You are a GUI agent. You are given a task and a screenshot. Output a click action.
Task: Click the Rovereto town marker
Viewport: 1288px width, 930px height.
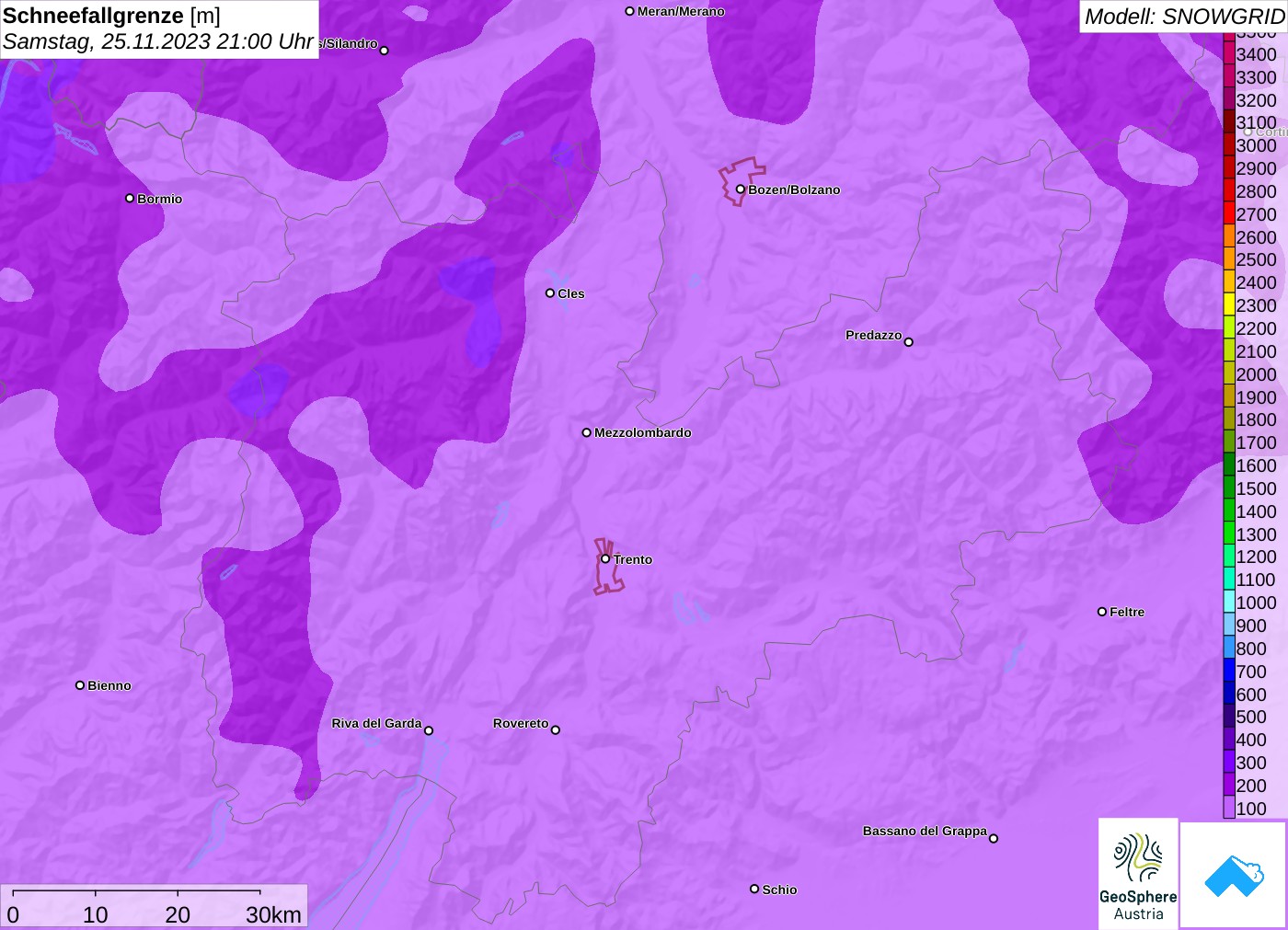[556, 730]
